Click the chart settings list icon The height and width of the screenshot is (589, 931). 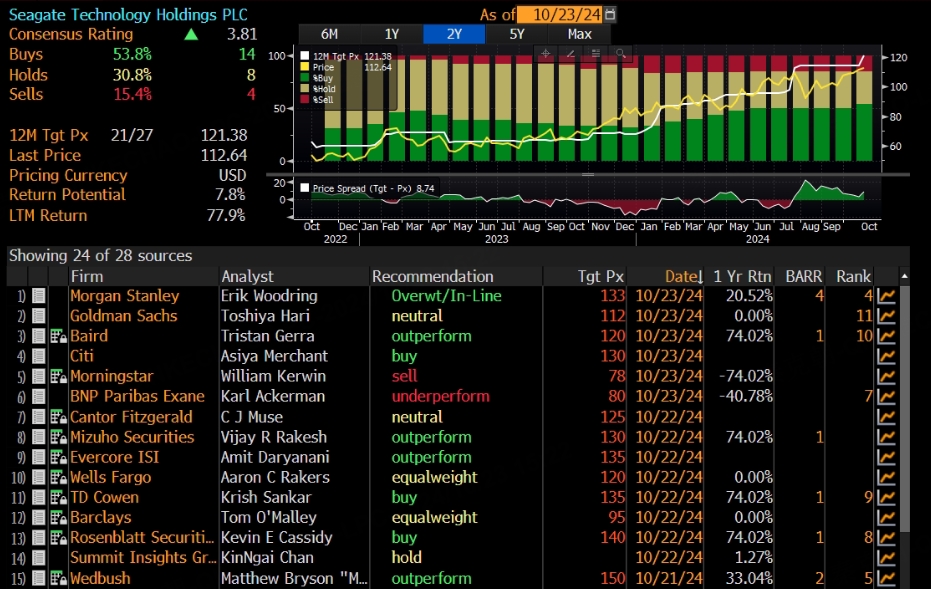(596, 53)
